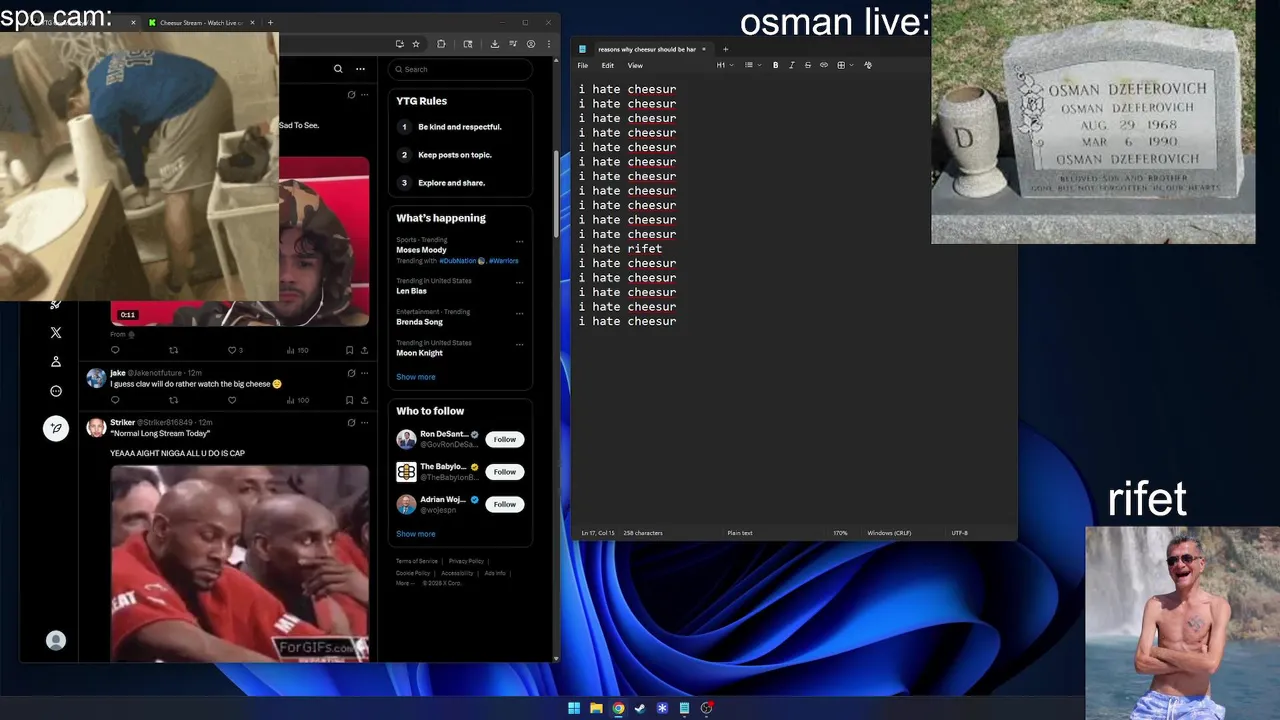Expand the table insert dropdown
The height and width of the screenshot is (720, 1280).
pyautogui.click(x=844, y=65)
